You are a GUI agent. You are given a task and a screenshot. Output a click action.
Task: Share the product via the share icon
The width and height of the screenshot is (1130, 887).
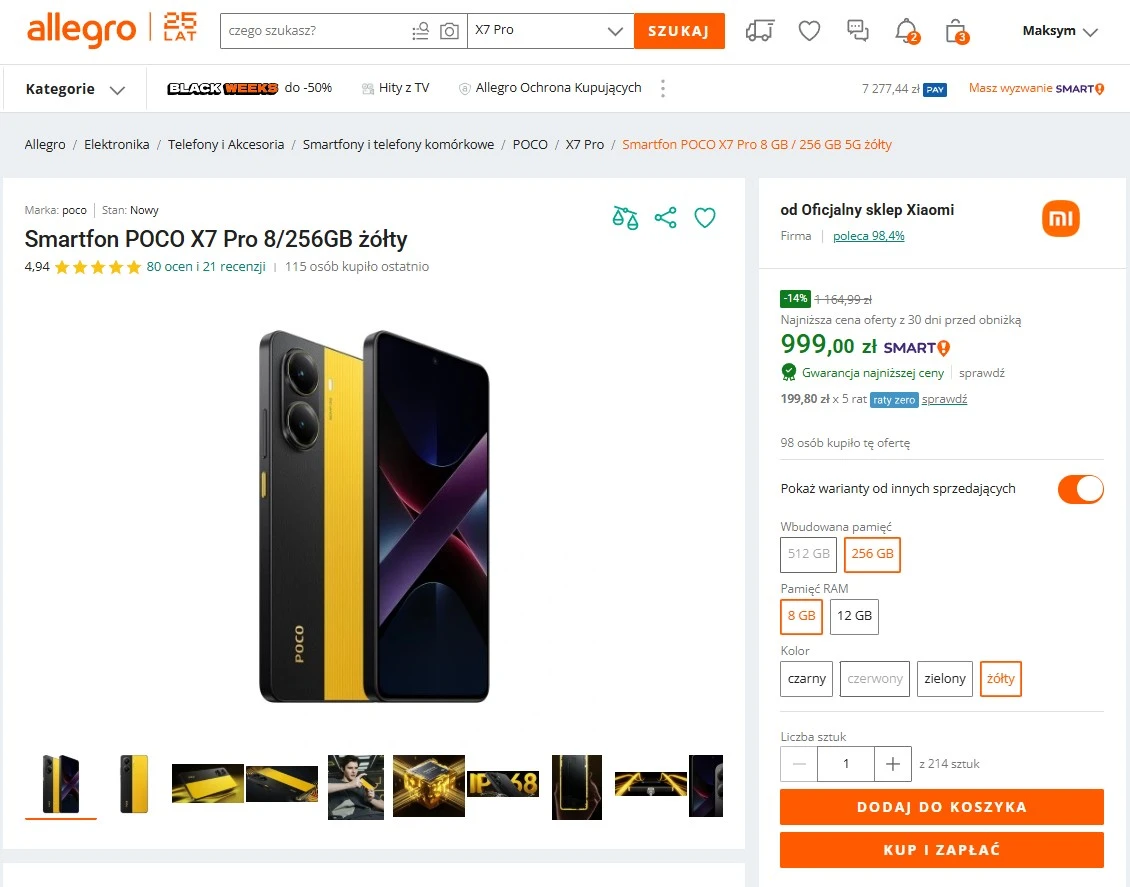coord(665,217)
